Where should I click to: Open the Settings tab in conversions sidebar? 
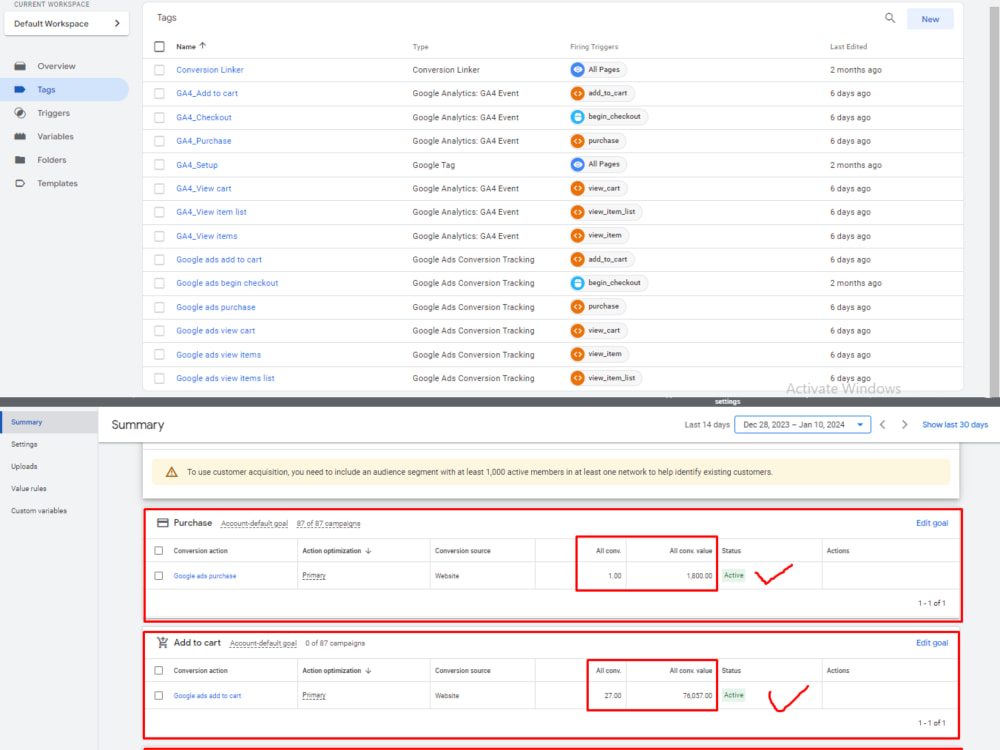24,445
